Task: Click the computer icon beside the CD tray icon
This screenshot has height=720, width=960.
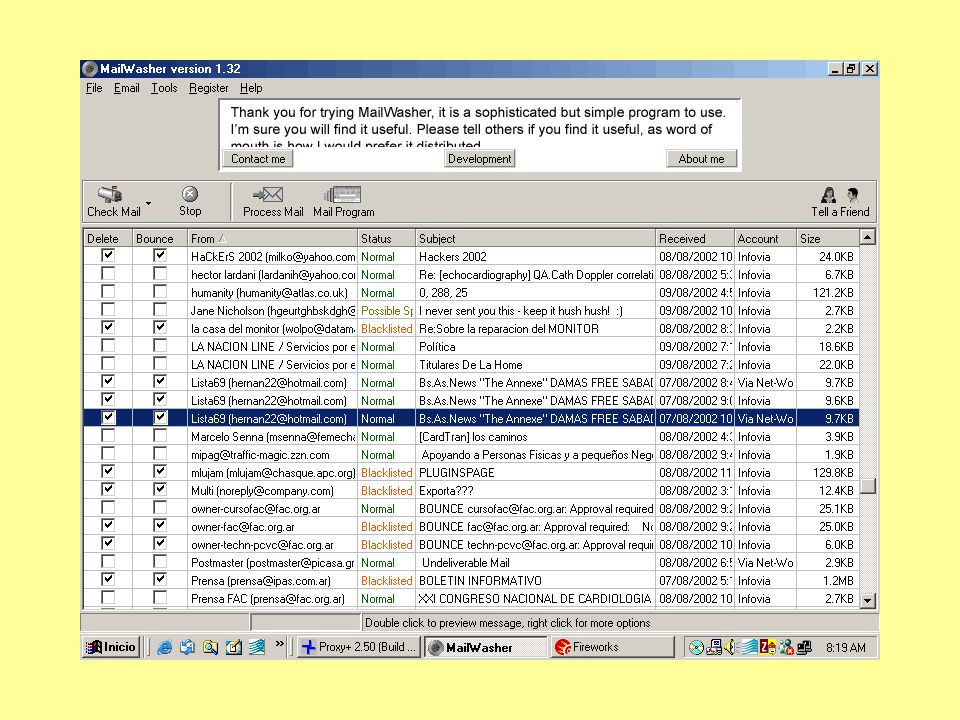Action: (x=714, y=647)
